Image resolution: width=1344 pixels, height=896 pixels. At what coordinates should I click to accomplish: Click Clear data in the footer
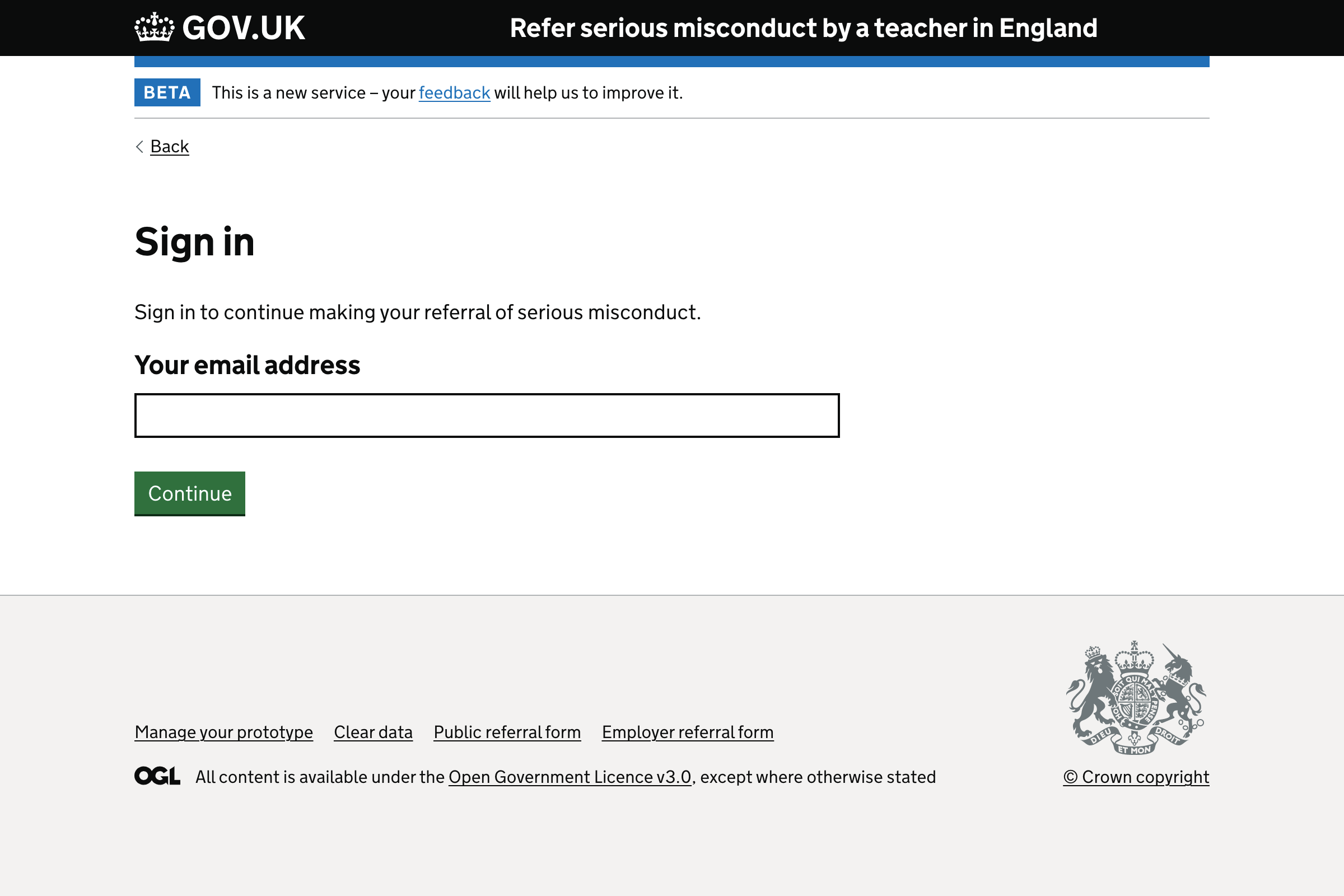pos(372,732)
